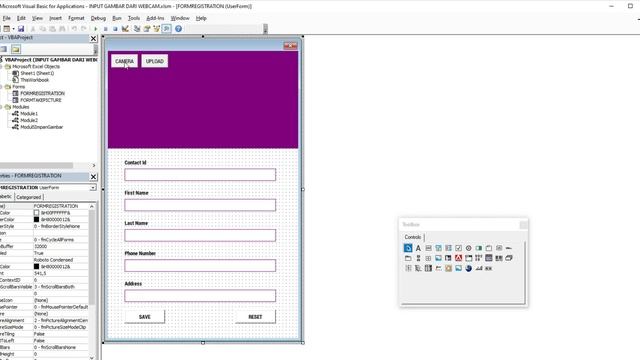Click the red close button on the UserForm

coord(290,46)
